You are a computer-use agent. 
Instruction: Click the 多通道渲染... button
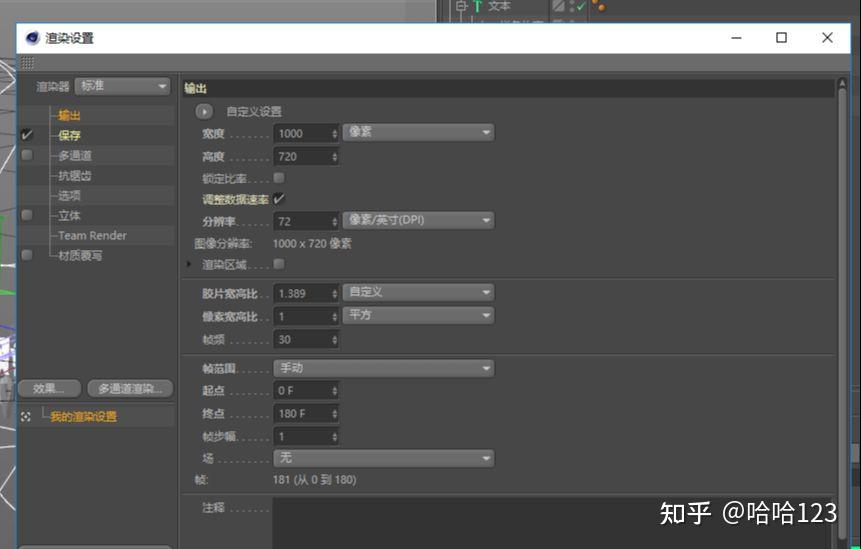130,389
